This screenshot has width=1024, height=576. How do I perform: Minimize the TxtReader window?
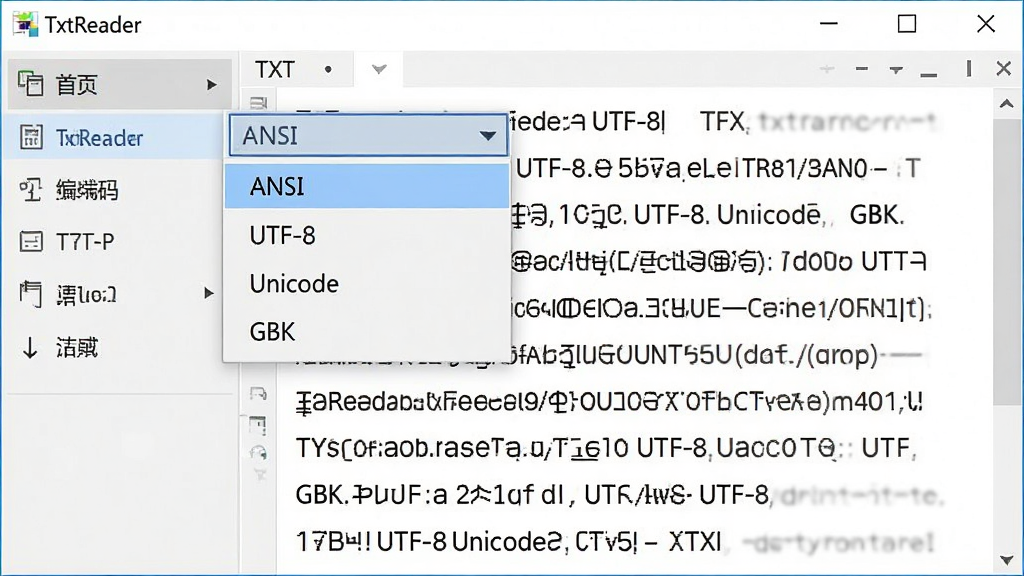click(829, 24)
